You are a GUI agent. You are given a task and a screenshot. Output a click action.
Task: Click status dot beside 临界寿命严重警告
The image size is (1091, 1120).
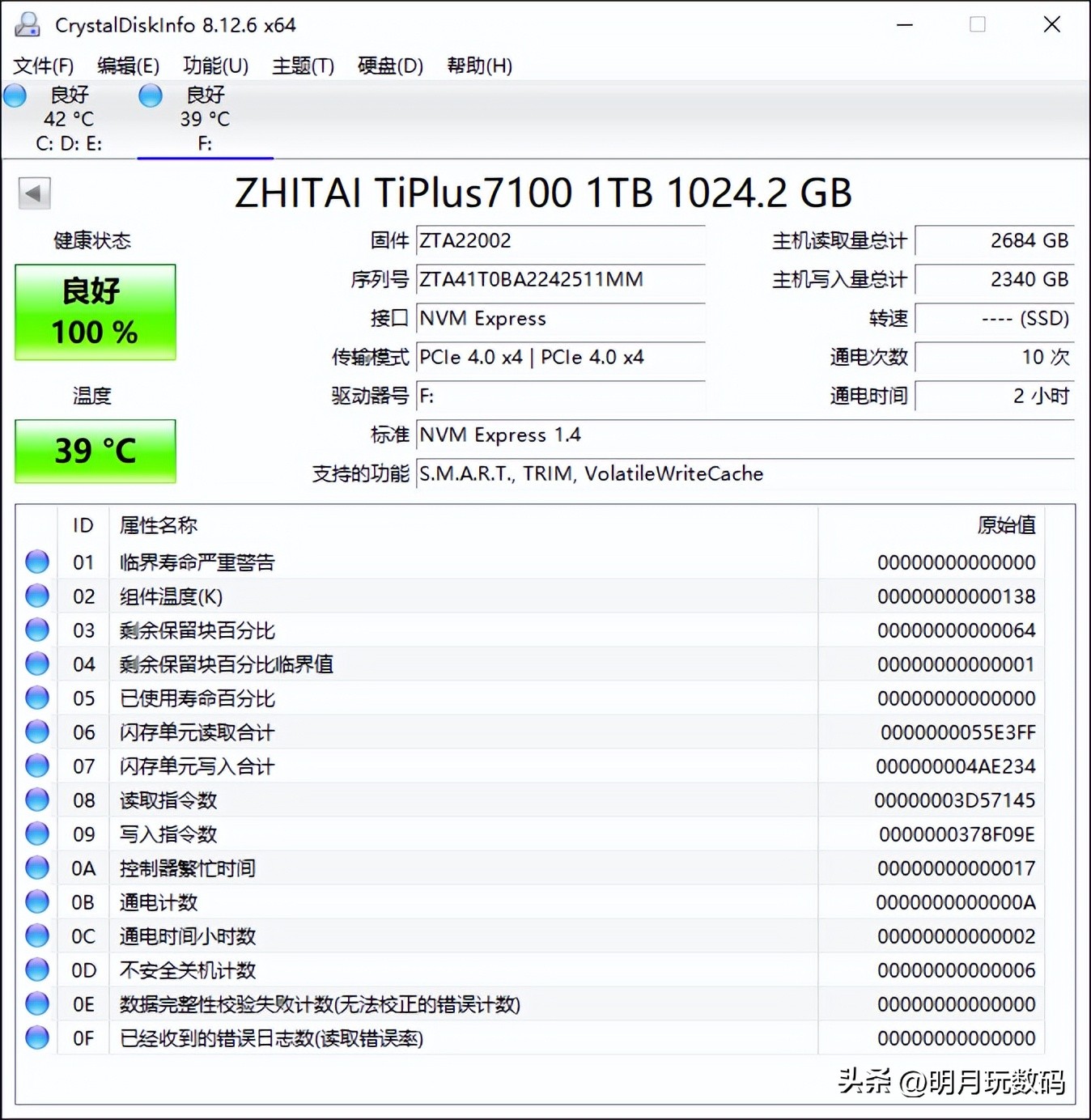tap(36, 562)
